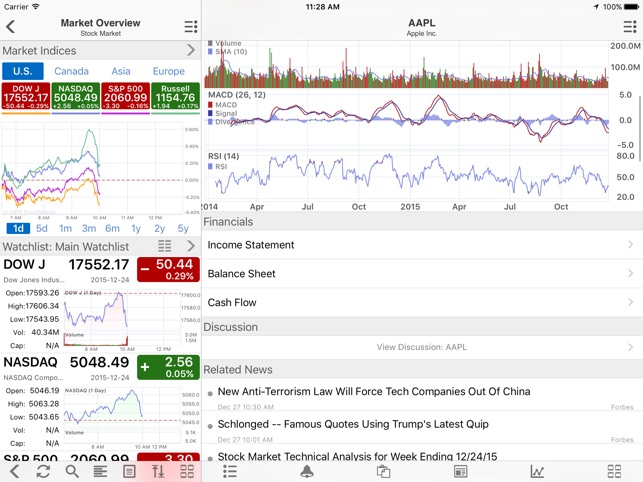Expand Market Indices section chevron
This screenshot has height=482, width=643.
coord(191,50)
